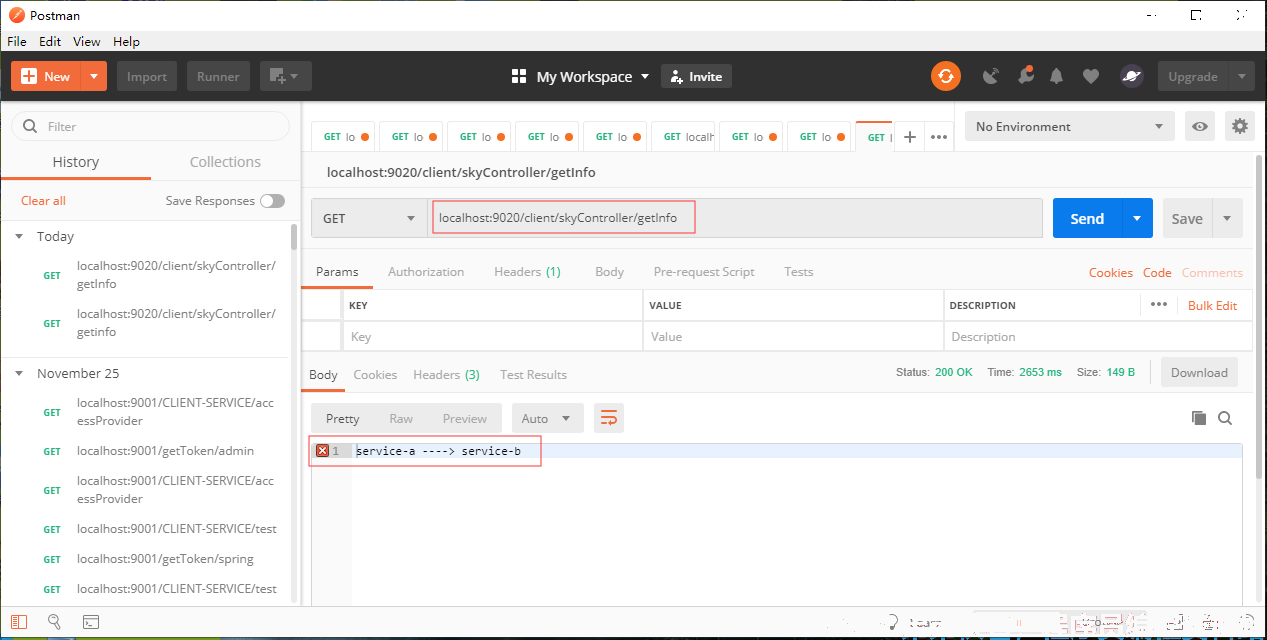
Task: Toggle the Save Responses switch
Action: point(272,201)
